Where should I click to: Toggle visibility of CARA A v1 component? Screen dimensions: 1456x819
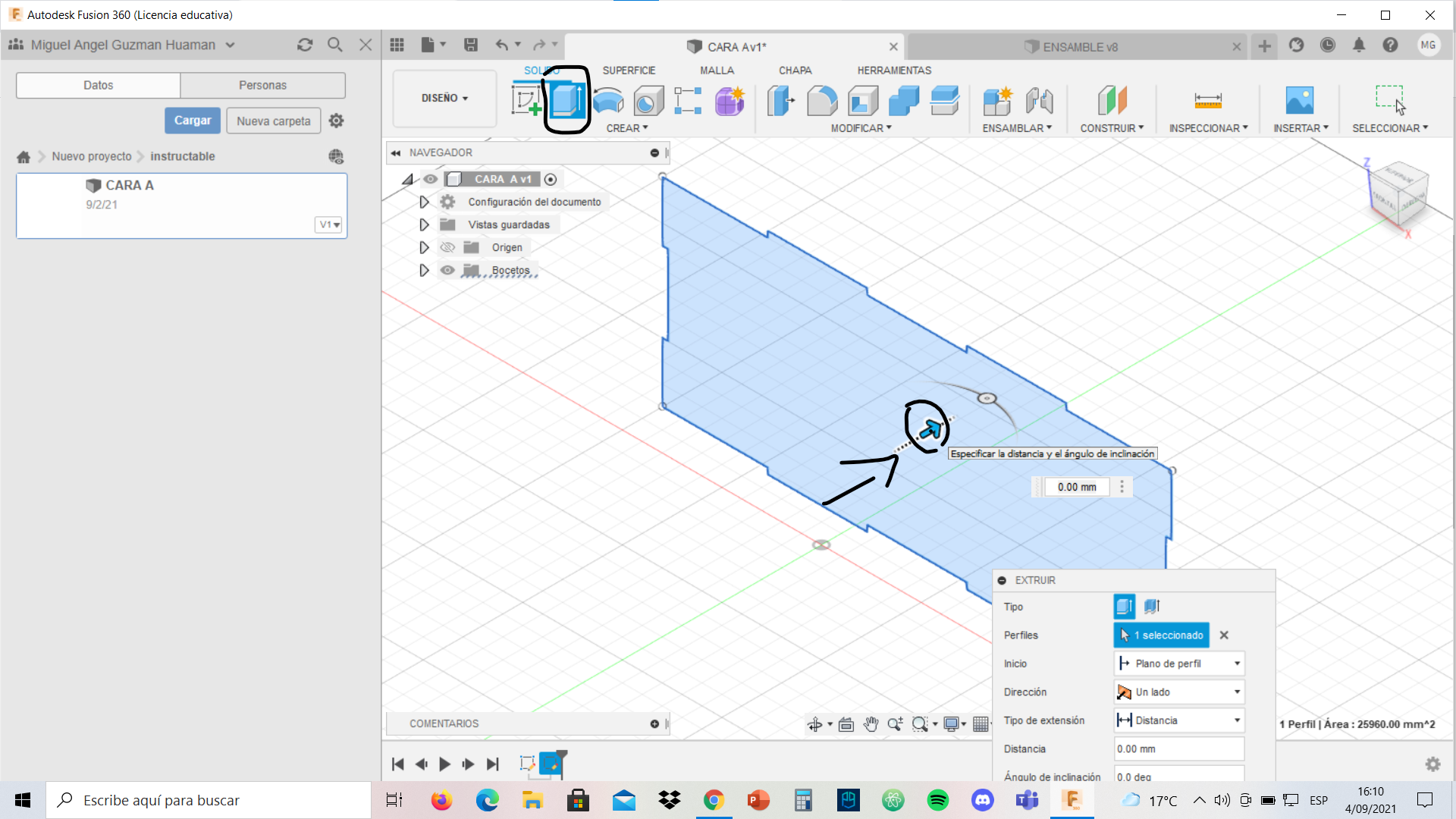tap(430, 179)
